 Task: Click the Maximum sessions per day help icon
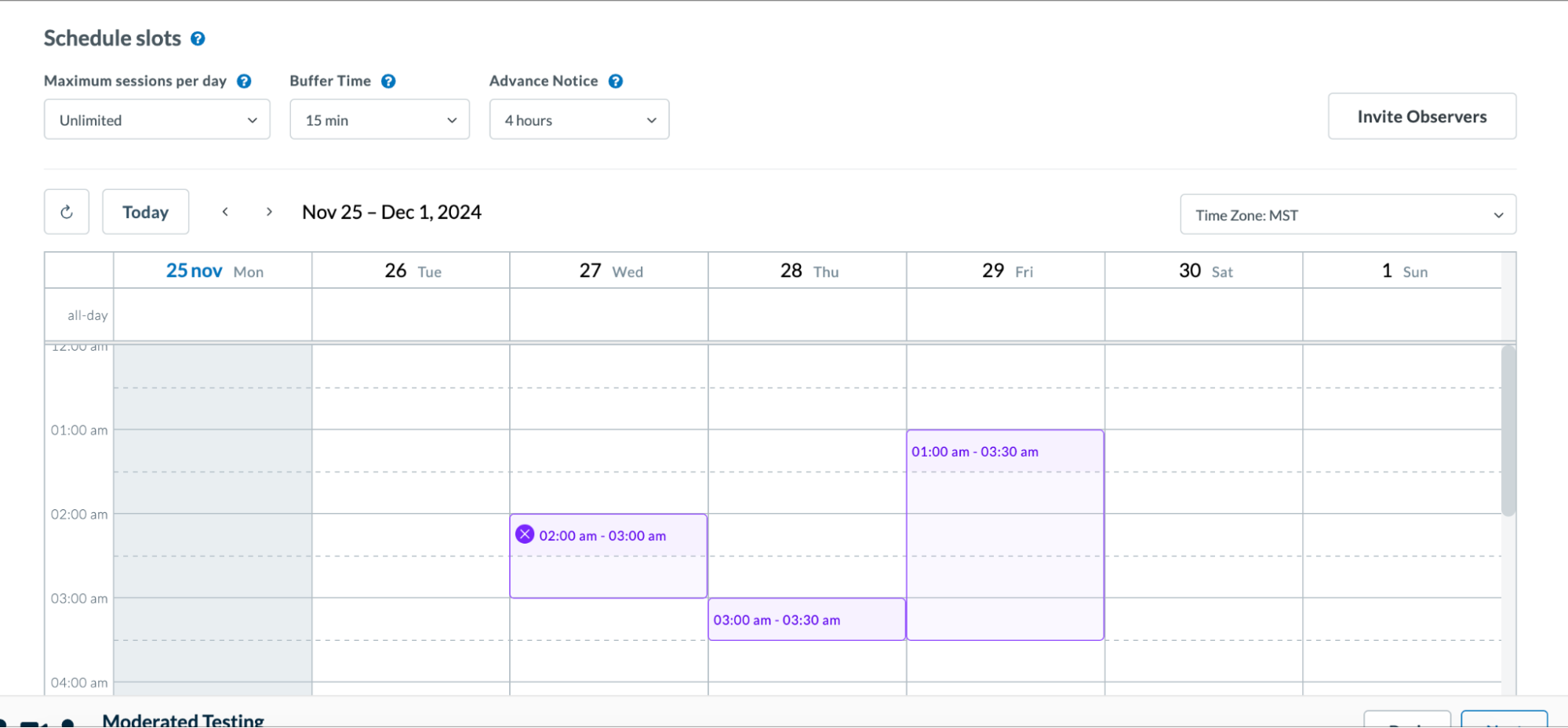coord(244,80)
